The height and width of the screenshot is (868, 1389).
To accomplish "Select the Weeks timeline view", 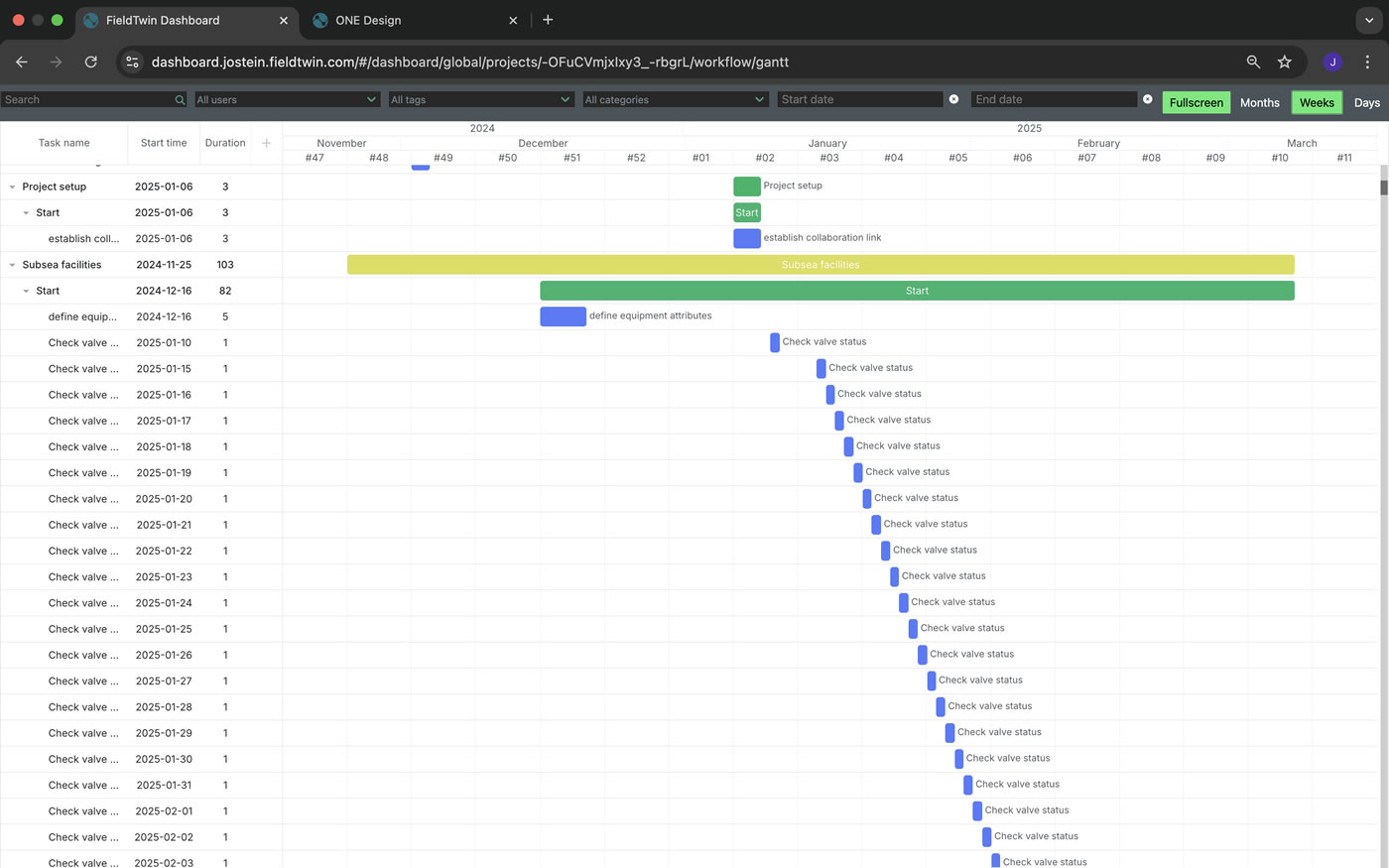I will pos(1316,102).
